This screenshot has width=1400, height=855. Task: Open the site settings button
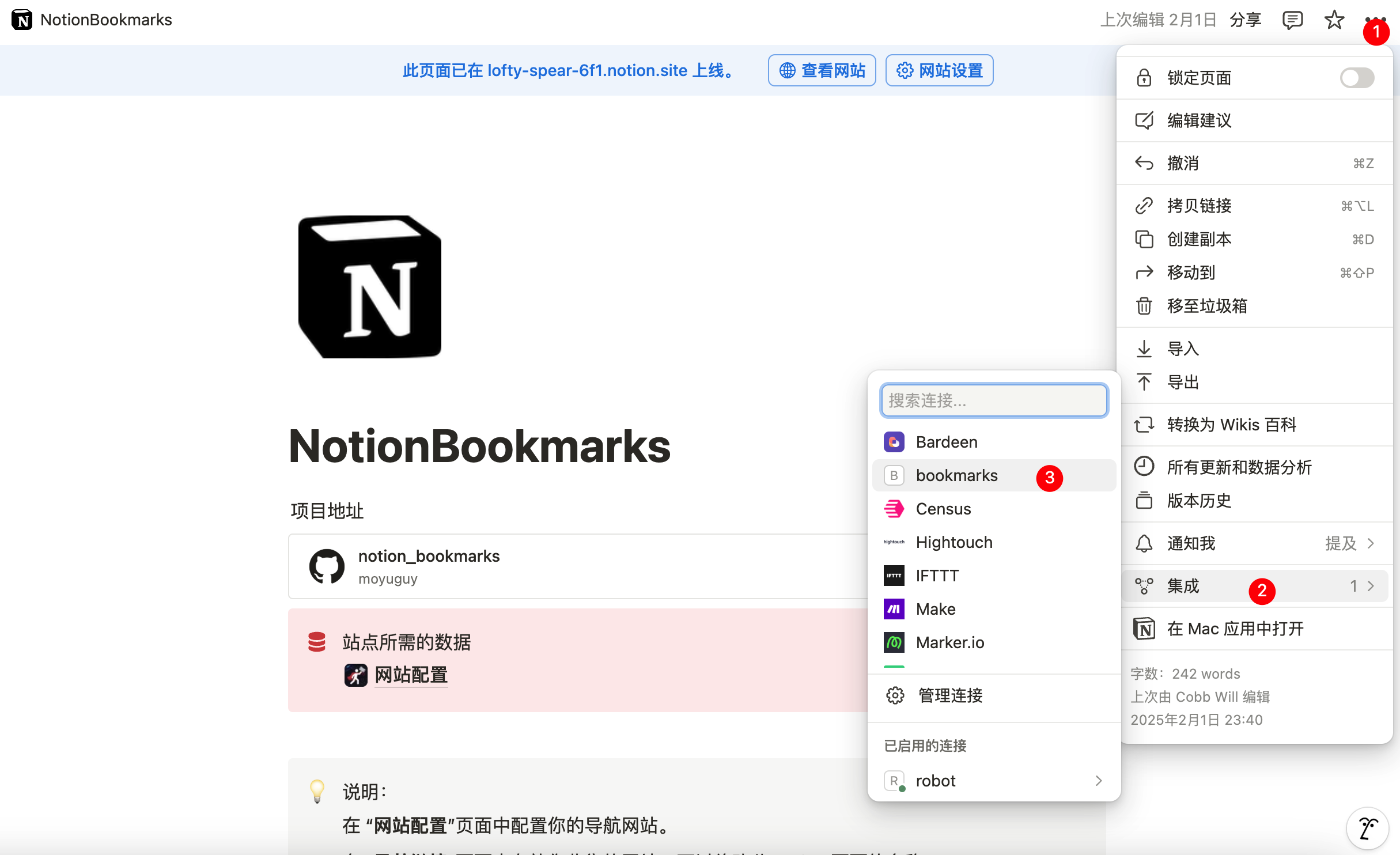[940, 70]
